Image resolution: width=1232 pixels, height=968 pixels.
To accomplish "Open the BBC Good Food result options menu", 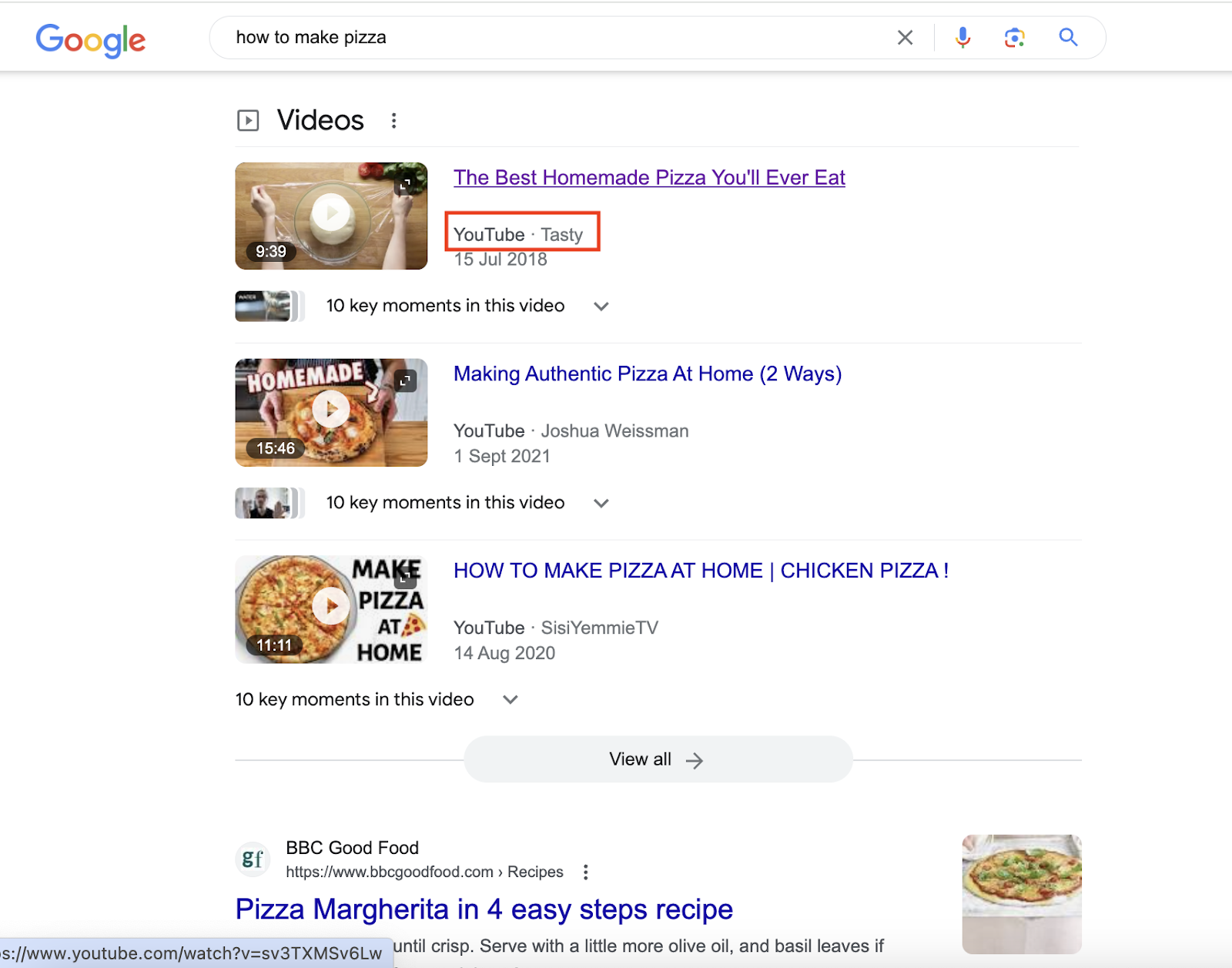I will pos(586,872).
